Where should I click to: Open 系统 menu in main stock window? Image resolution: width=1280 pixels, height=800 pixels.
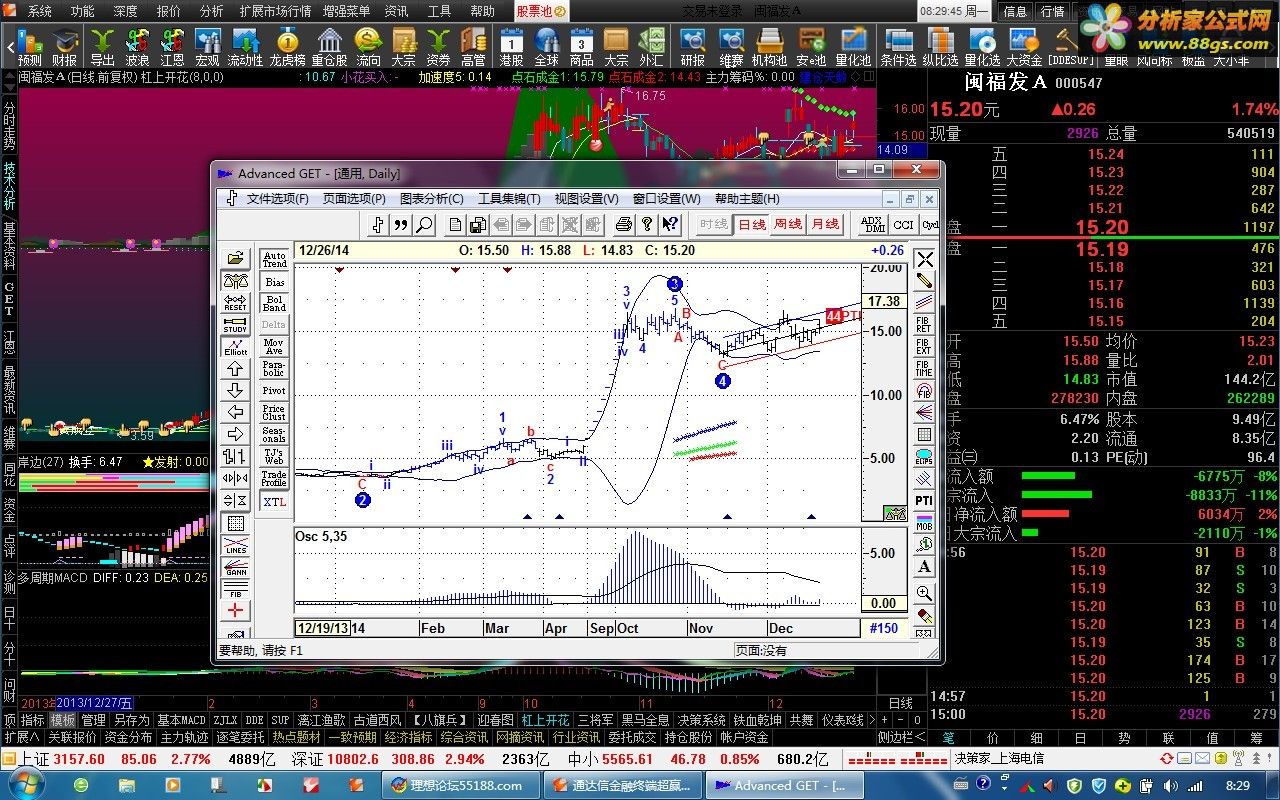point(39,11)
